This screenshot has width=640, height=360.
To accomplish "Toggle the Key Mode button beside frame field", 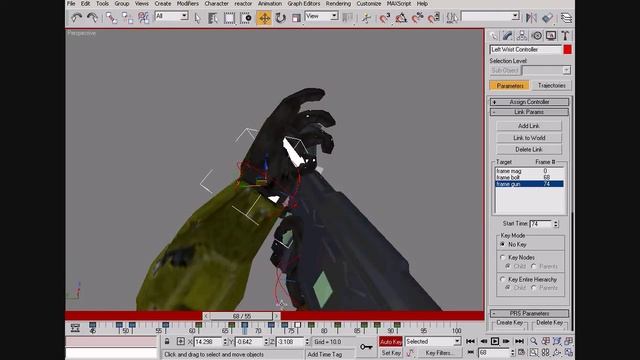I will point(471,352).
